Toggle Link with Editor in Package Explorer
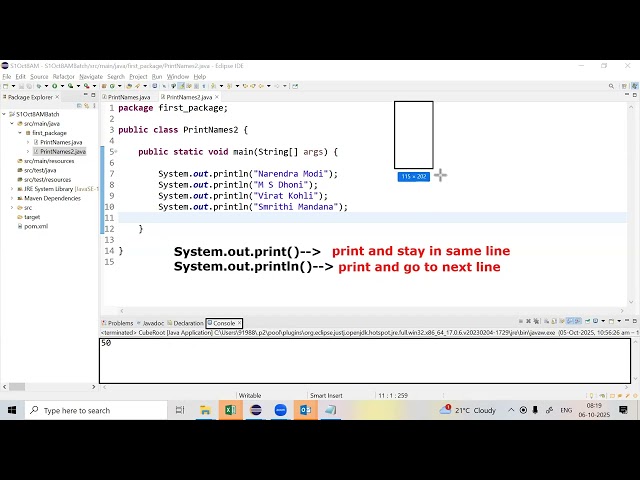This screenshot has height=480, width=640. click(87, 105)
